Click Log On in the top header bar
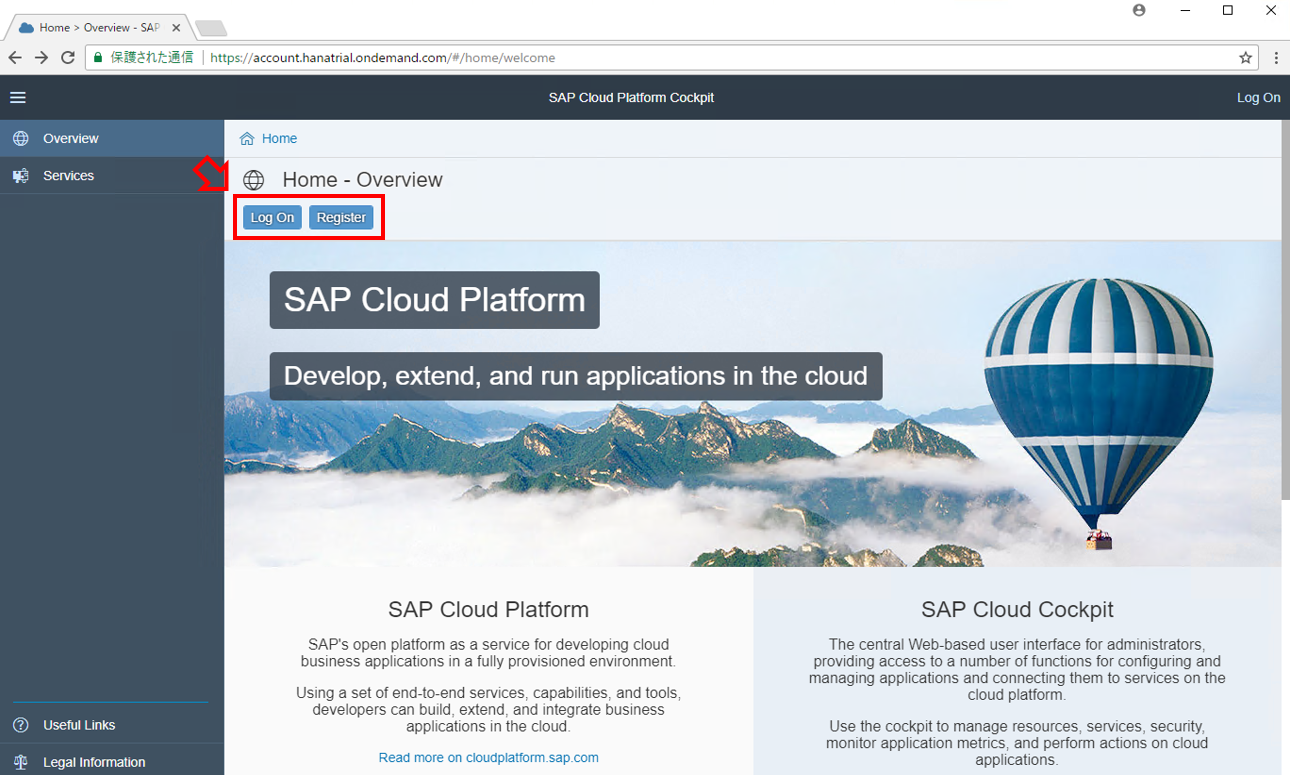 click(x=1258, y=98)
